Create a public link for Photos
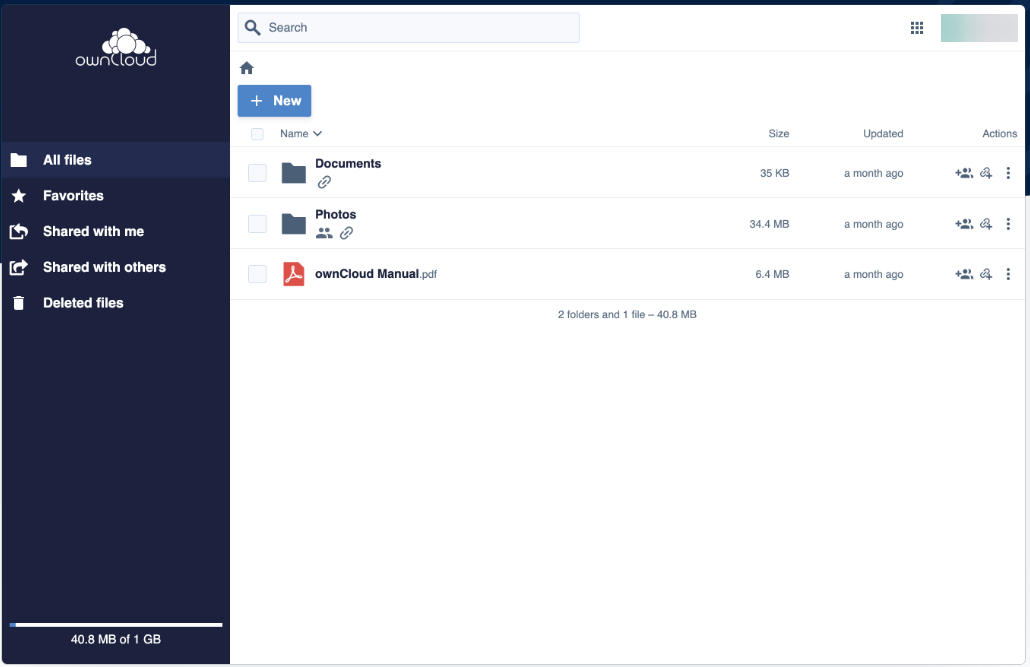The height and width of the screenshot is (667, 1030). coord(986,223)
